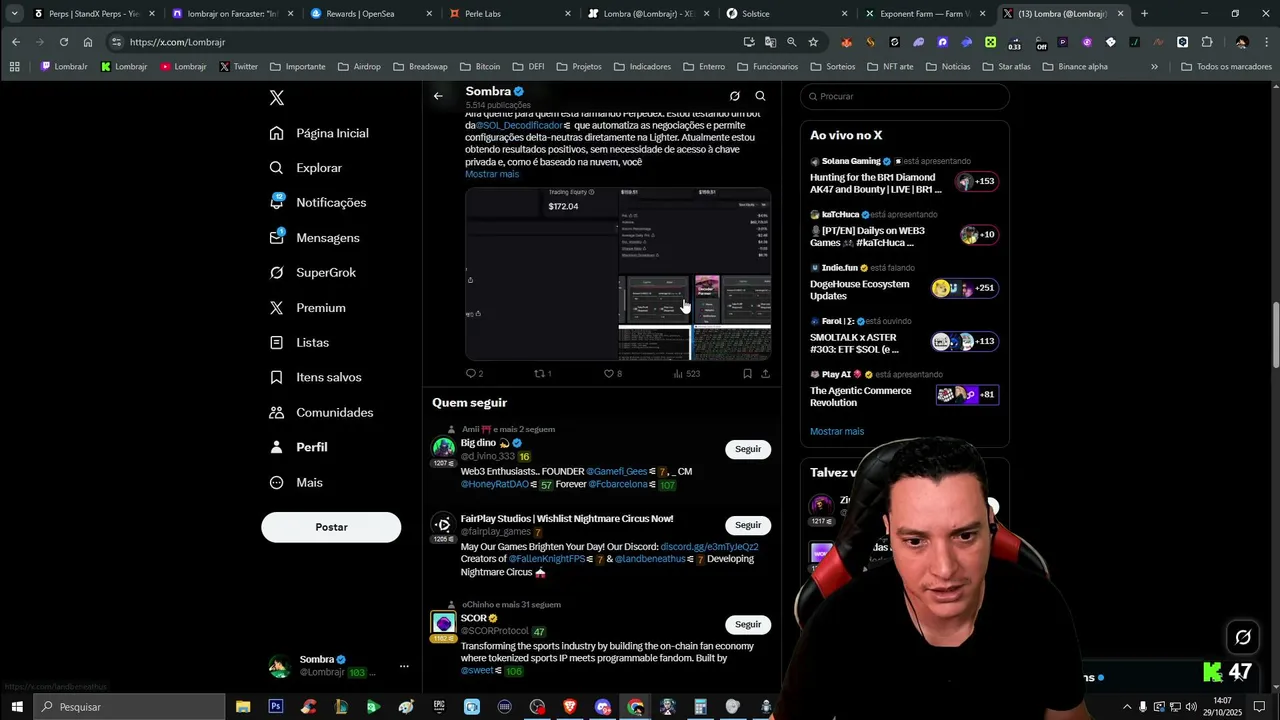
Task: Open discord.gg link in FairPlay bio
Action: (x=709, y=547)
